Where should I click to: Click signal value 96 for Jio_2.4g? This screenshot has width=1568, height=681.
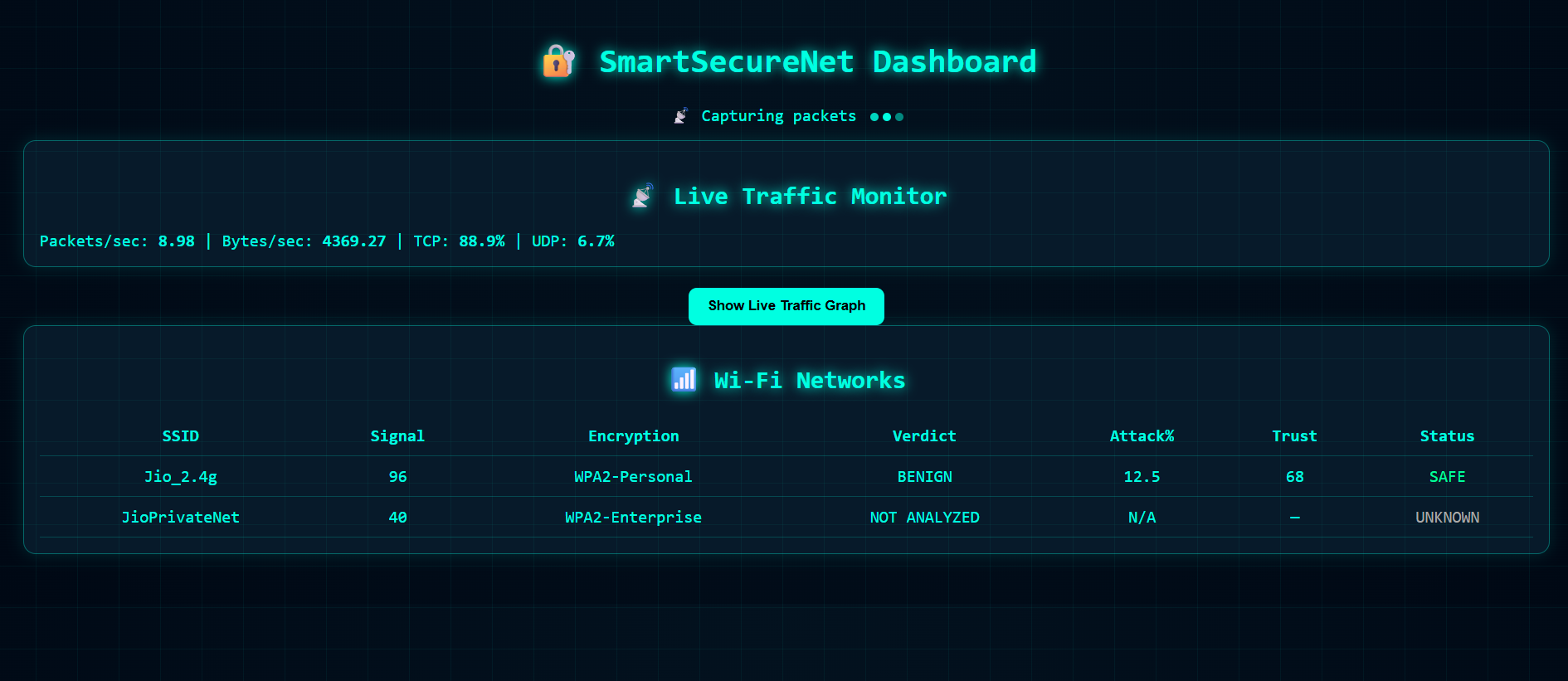click(x=398, y=477)
